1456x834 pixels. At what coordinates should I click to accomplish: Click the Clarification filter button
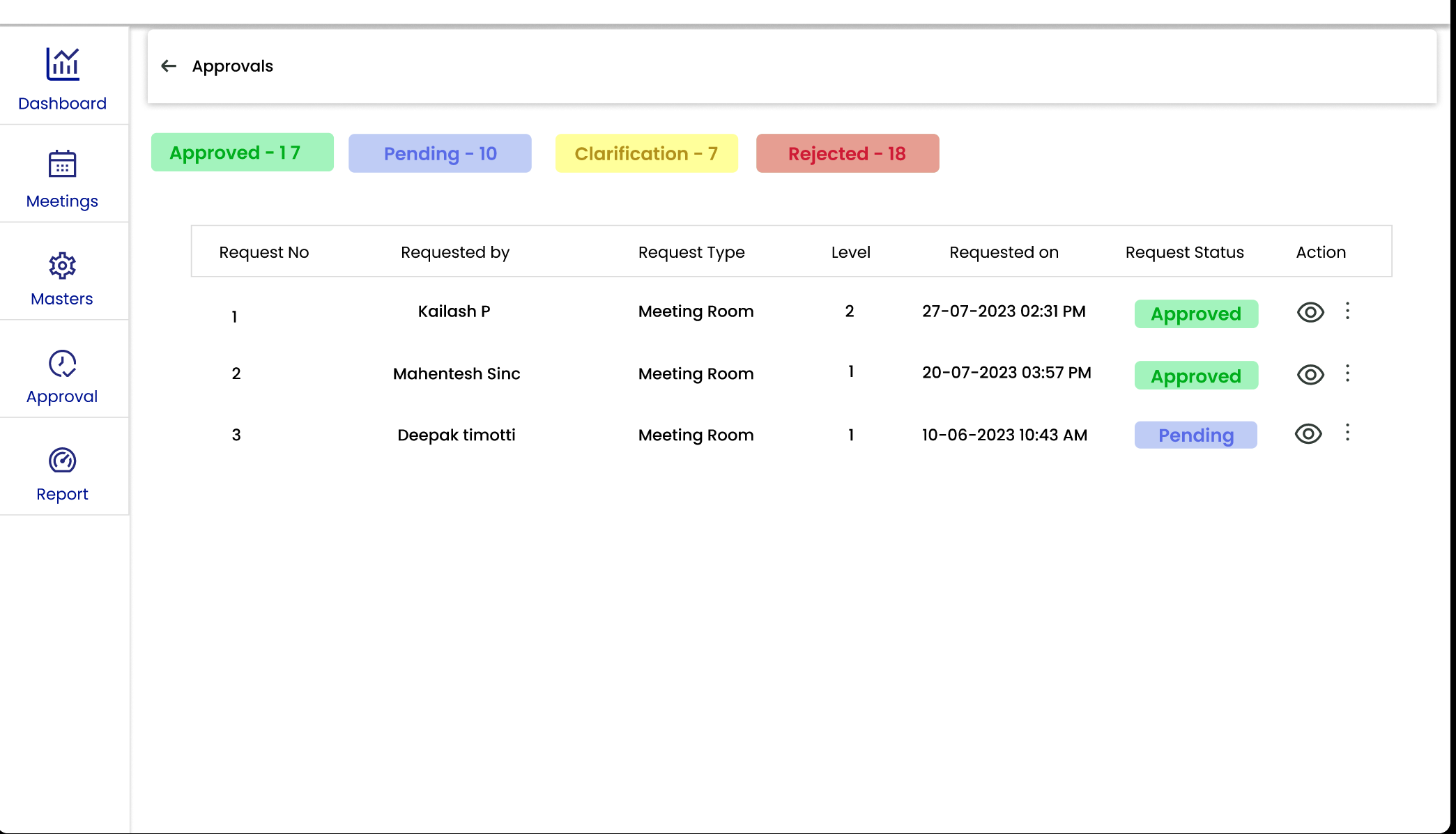[x=647, y=153]
